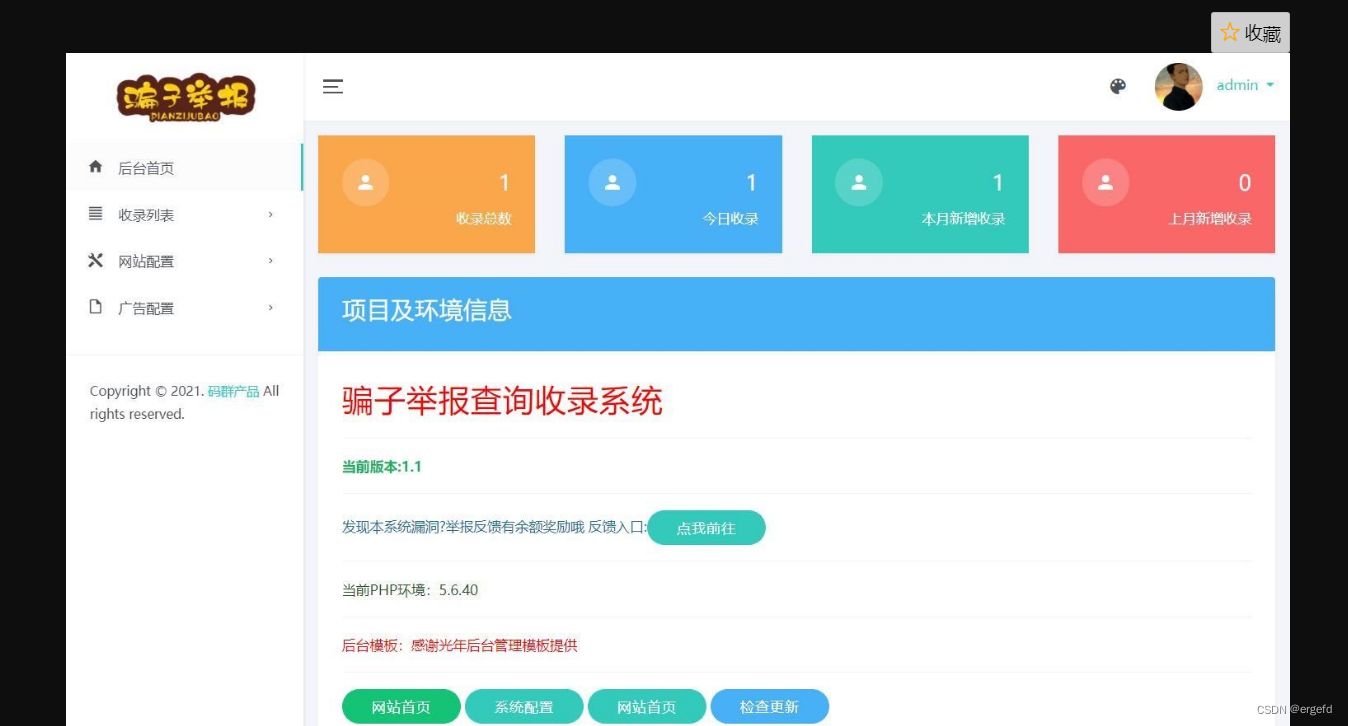1348x726 pixels.
Task: Click the document icon beside 广告配置
Action: [95, 307]
